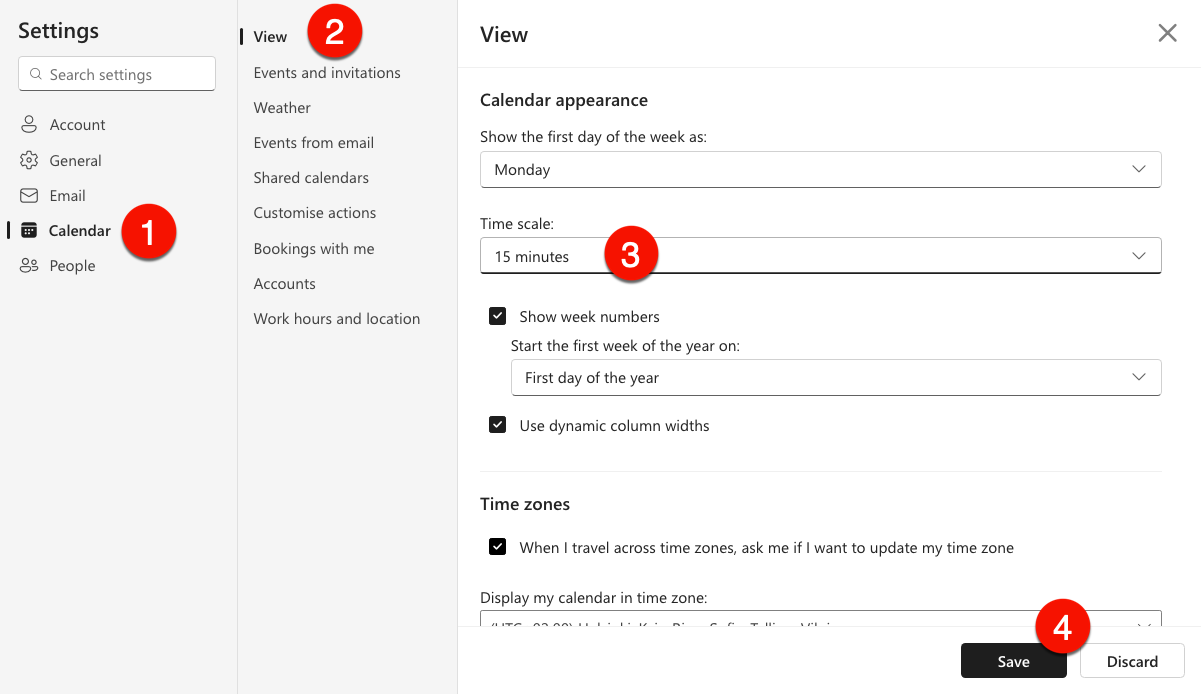Click the Account person icon

click(x=29, y=125)
